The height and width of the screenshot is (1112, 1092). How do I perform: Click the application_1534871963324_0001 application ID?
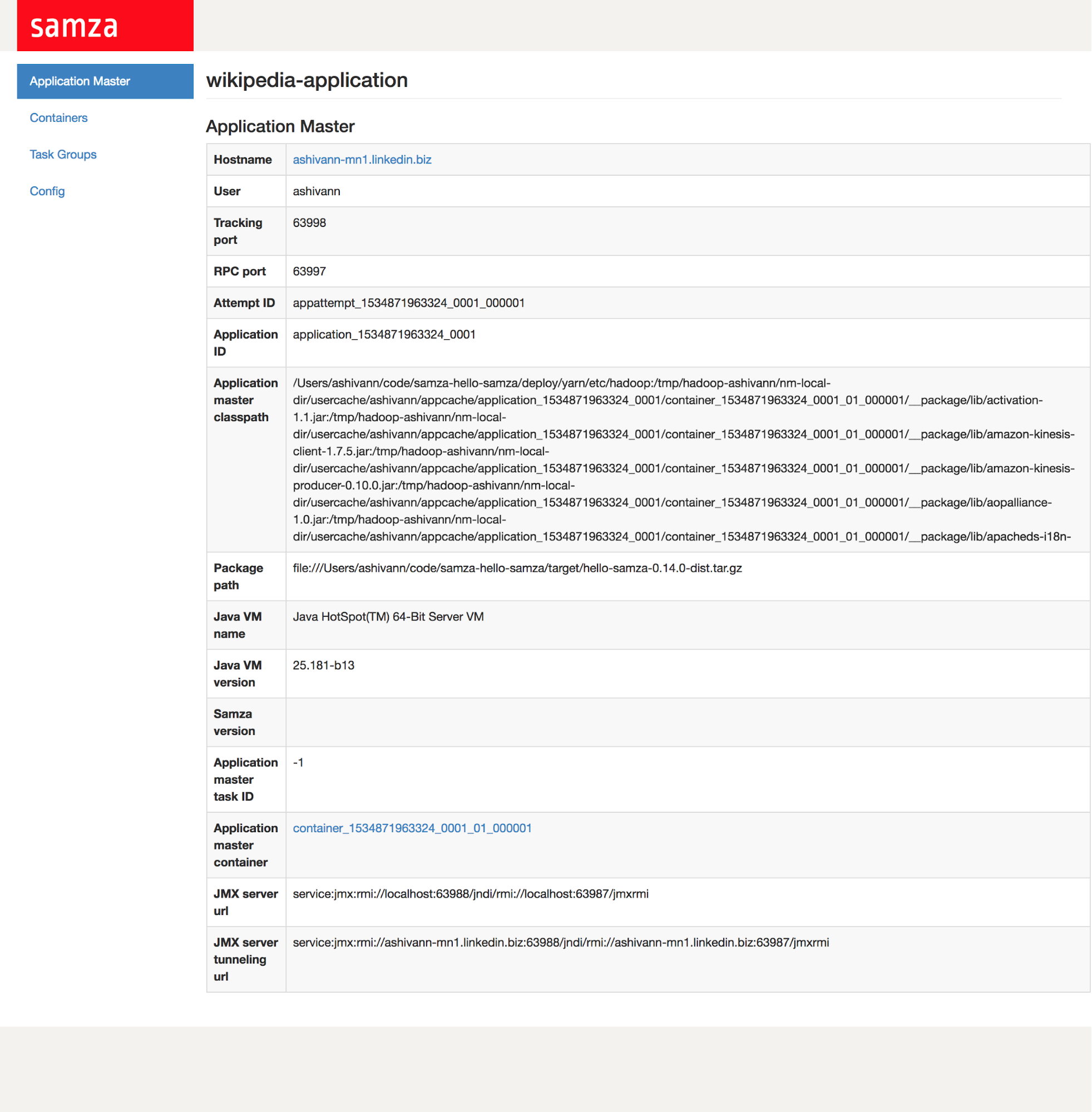pos(384,335)
